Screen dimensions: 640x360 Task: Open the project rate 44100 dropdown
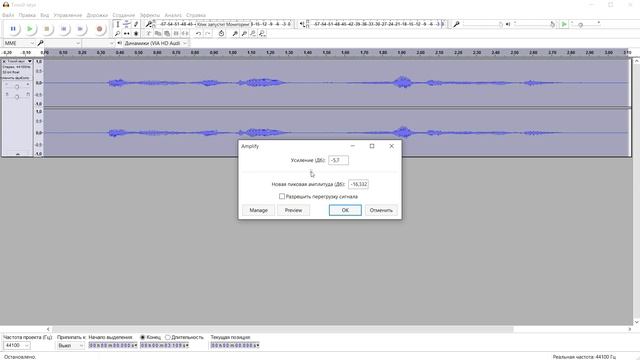pos(17,345)
